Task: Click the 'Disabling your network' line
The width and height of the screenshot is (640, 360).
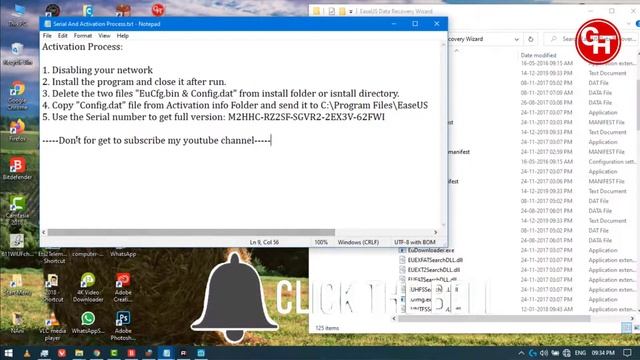Action: click(x=98, y=70)
